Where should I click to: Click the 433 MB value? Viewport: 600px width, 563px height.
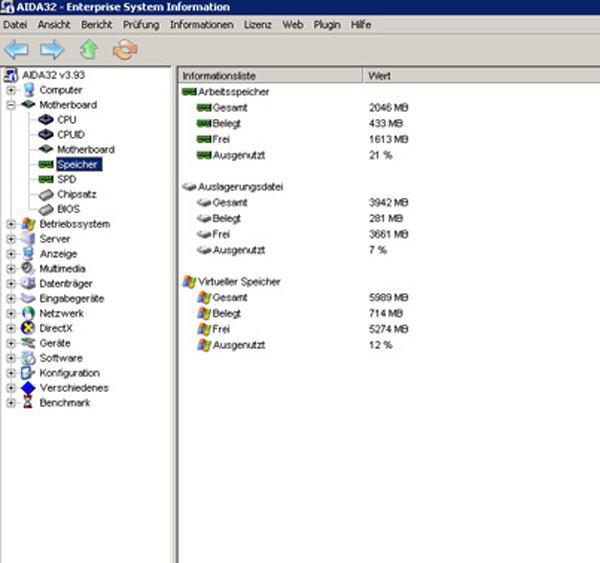(386, 123)
